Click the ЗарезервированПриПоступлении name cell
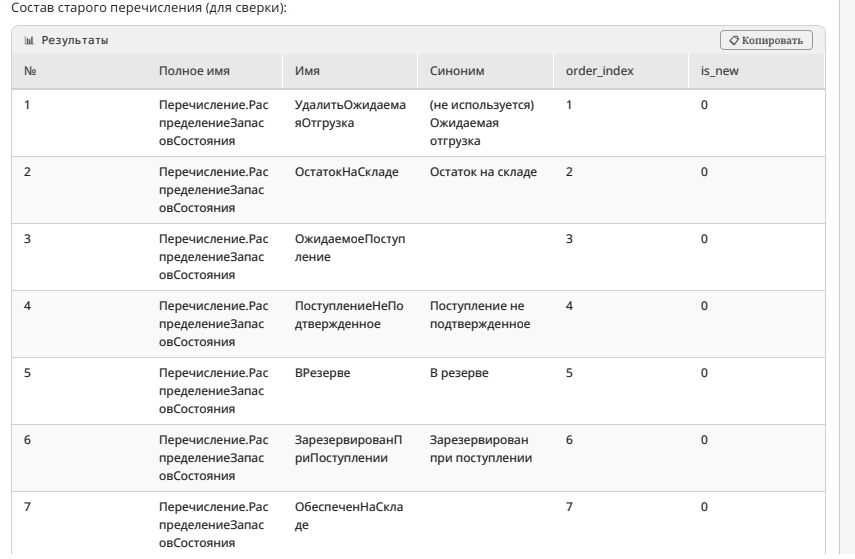 click(350, 458)
